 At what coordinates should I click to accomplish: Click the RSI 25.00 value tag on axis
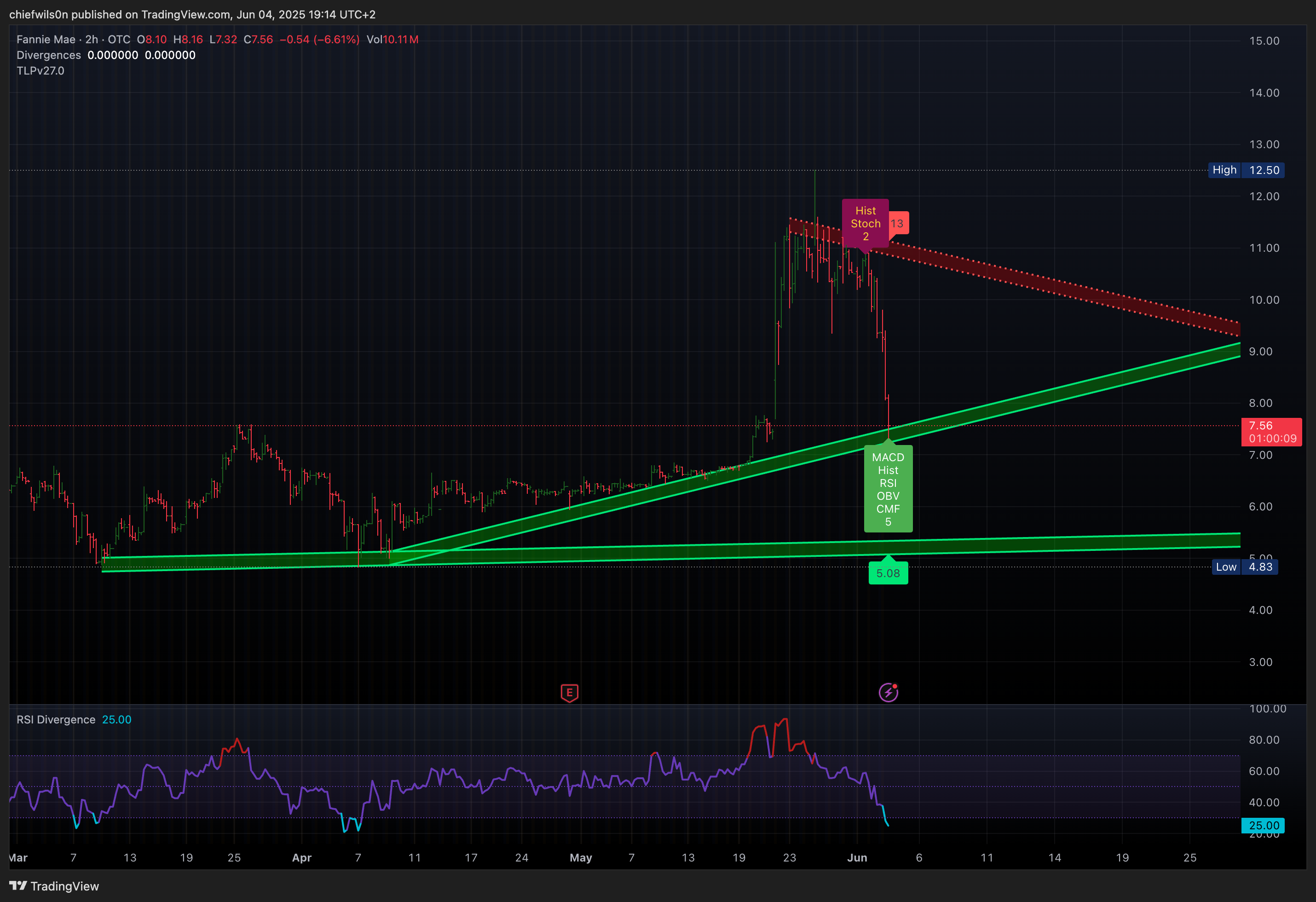(1263, 826)
